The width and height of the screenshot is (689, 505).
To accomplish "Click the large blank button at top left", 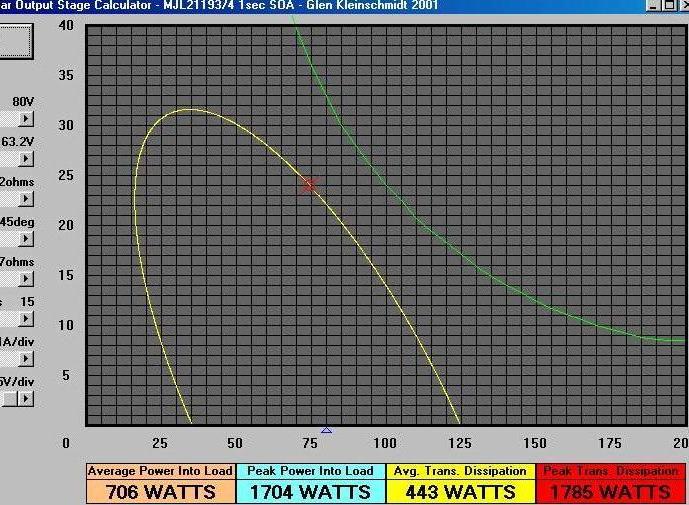I will [x=15, y=41].
